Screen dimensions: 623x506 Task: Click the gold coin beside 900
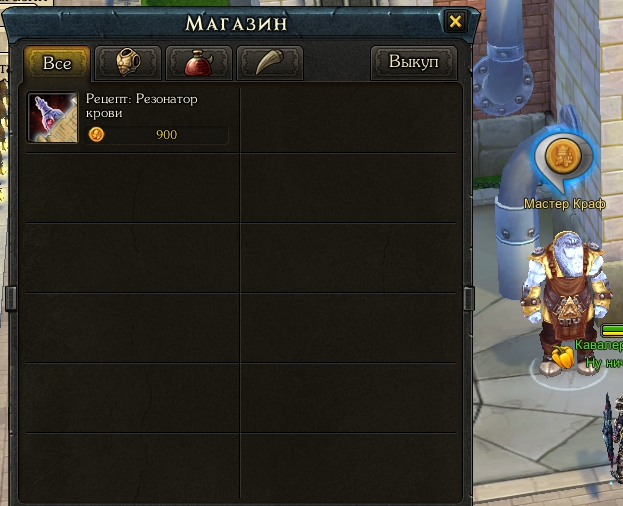pos(96,135)
